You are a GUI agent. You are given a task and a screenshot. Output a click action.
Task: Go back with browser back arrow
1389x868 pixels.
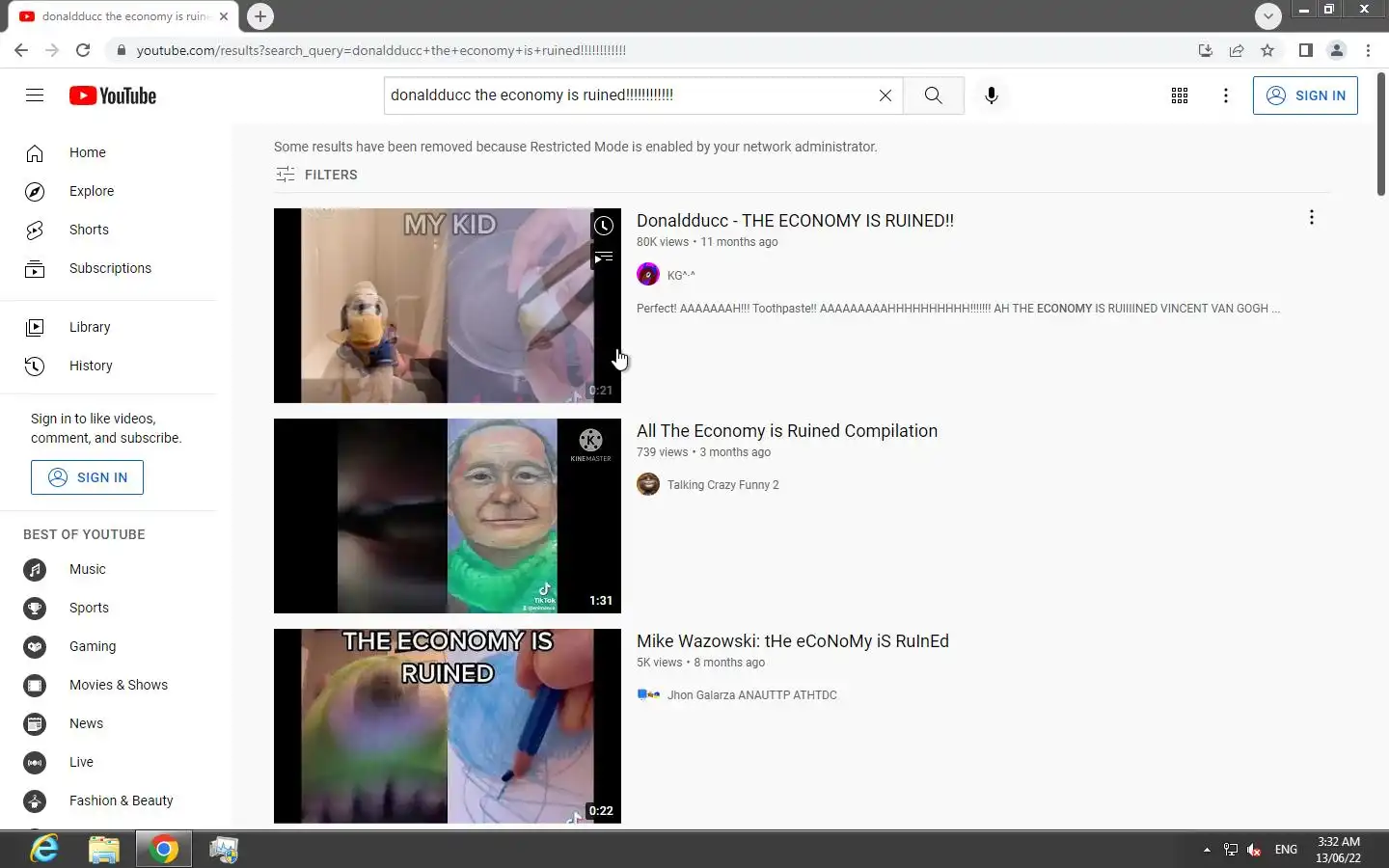pyautogui.click(x=21, y=50)
